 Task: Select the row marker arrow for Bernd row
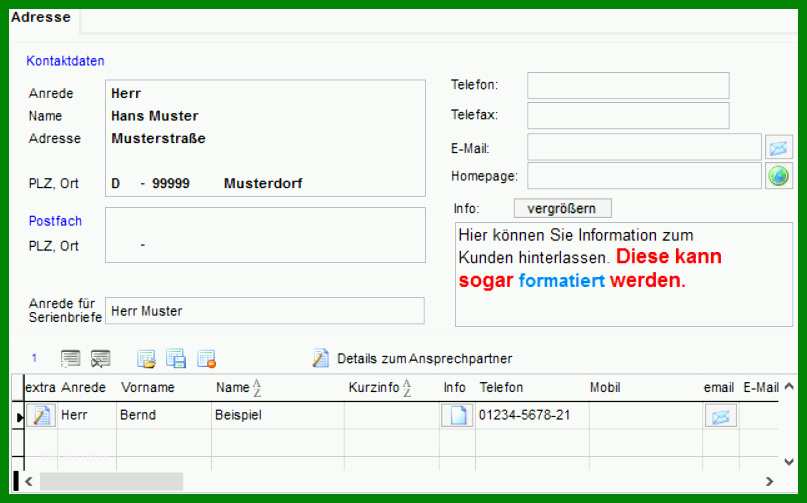click(x=19, y=417)
